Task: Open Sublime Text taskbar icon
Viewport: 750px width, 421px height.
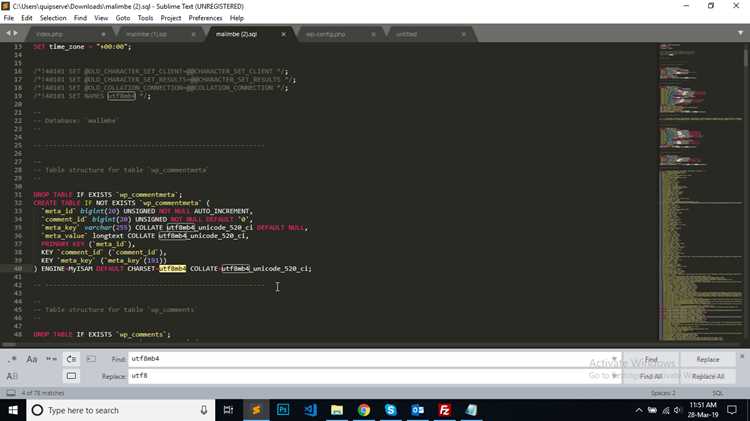Action: click(x=256, y=410)
